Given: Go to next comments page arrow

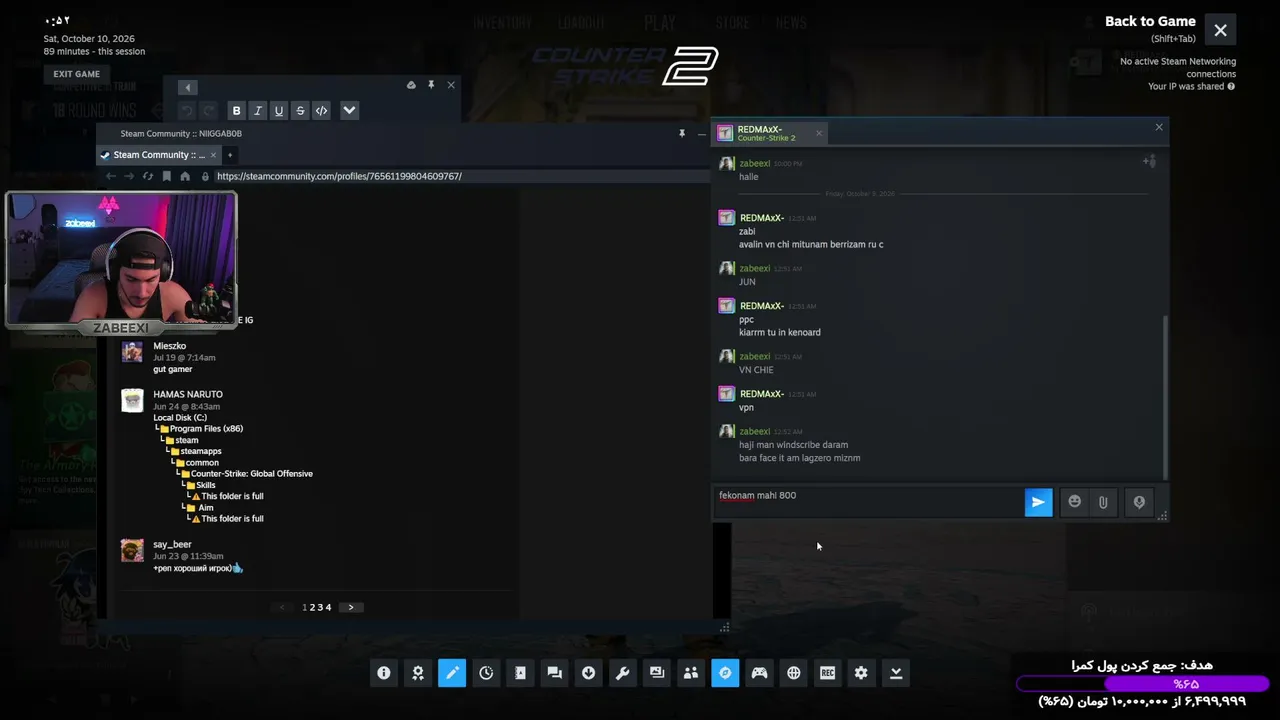Looking at the screenshot, I should click(x=350, y=607).
